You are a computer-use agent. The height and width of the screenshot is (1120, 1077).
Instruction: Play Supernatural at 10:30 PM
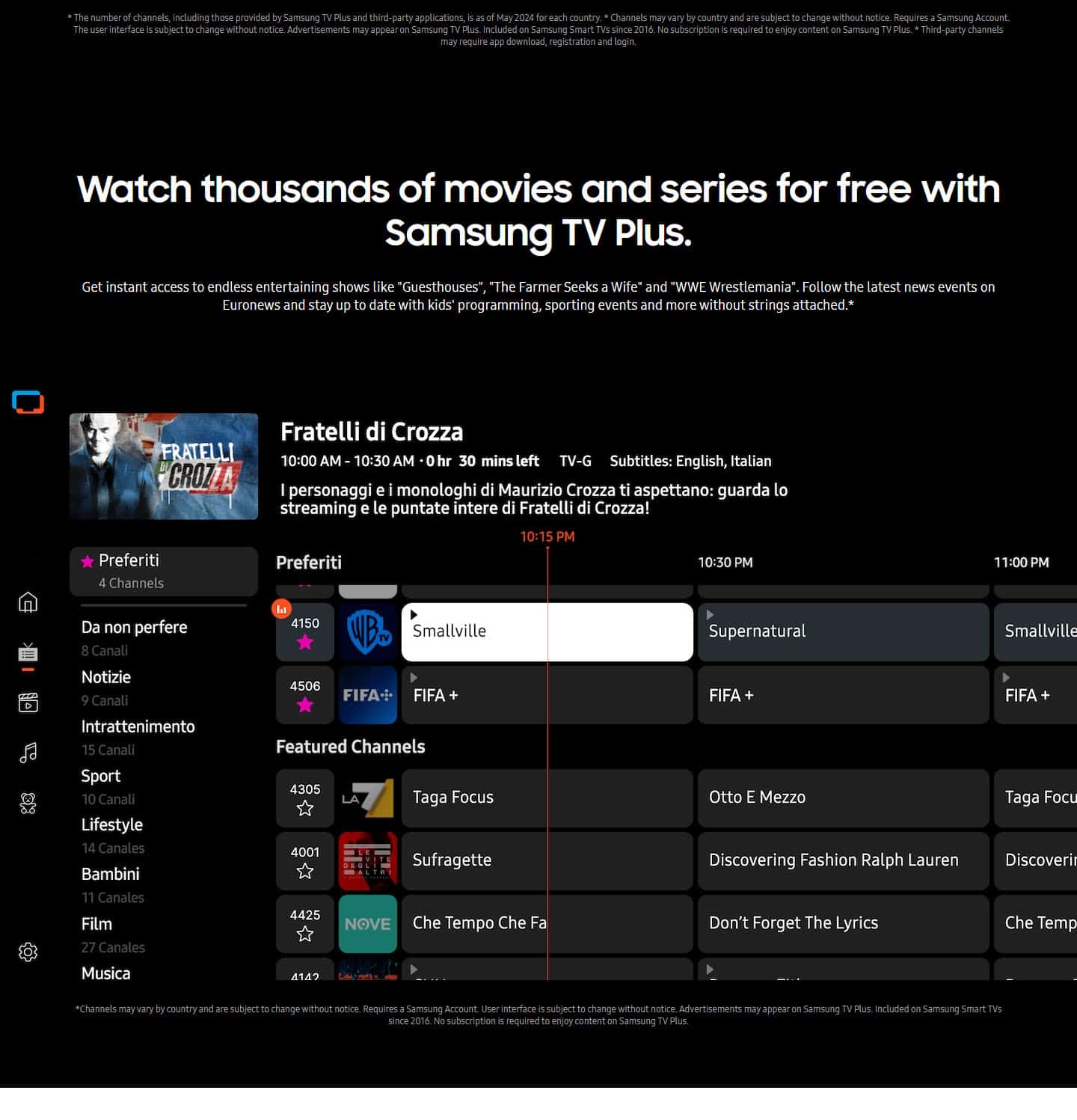click(x=843, y=631)
